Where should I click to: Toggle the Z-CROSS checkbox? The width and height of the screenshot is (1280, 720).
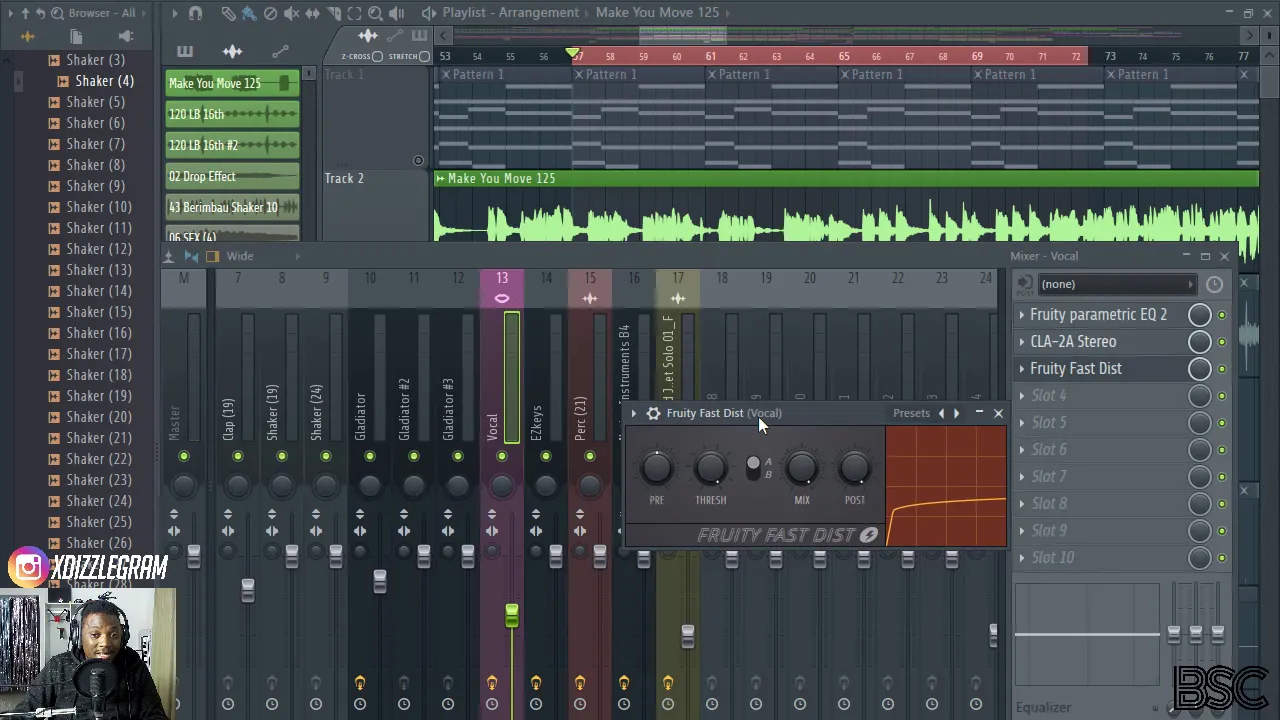pos(377,56)
